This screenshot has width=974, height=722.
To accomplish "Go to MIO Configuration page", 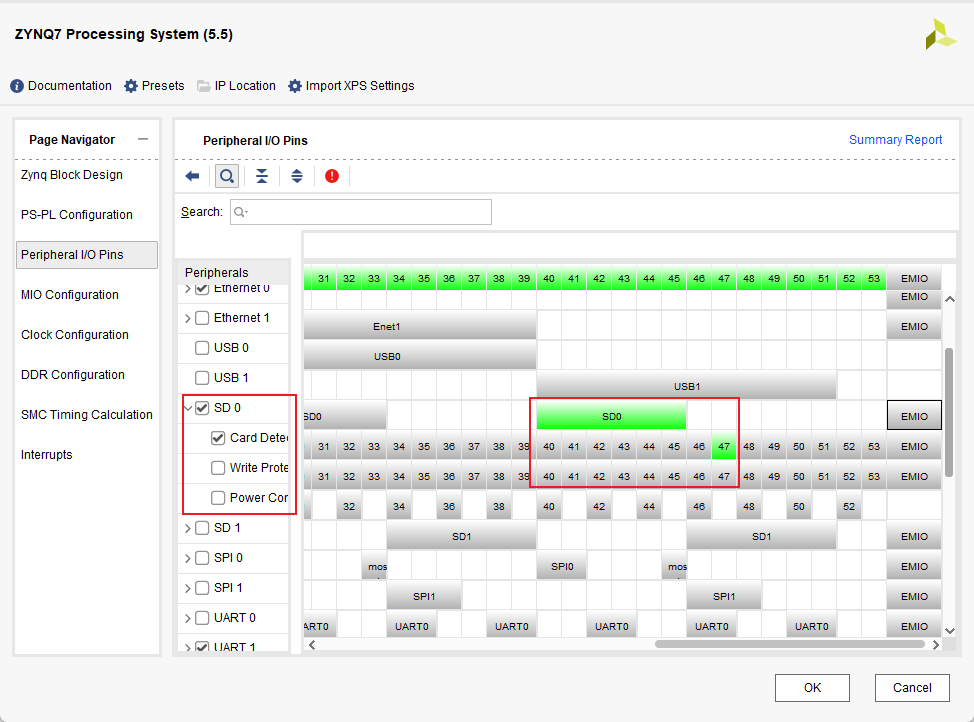I will point(70,295).
